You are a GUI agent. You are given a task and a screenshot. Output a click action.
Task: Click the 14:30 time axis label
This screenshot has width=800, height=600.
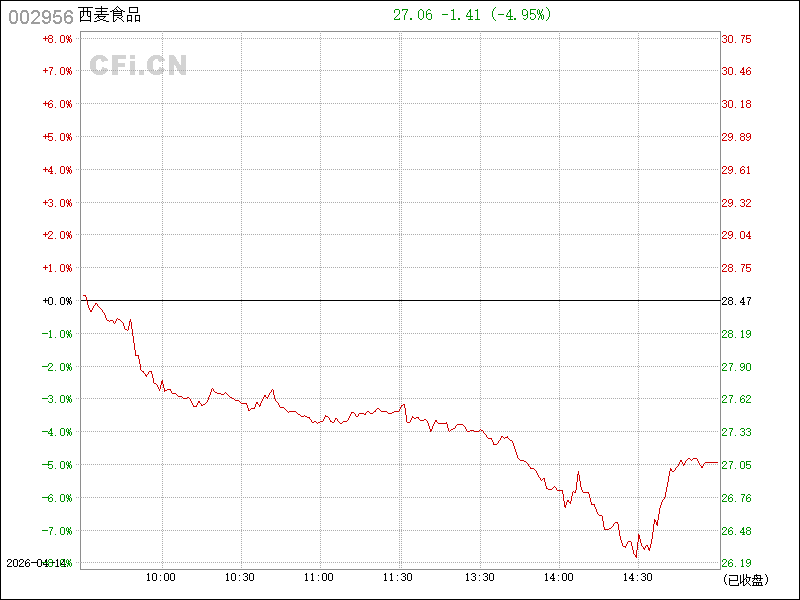638,577
